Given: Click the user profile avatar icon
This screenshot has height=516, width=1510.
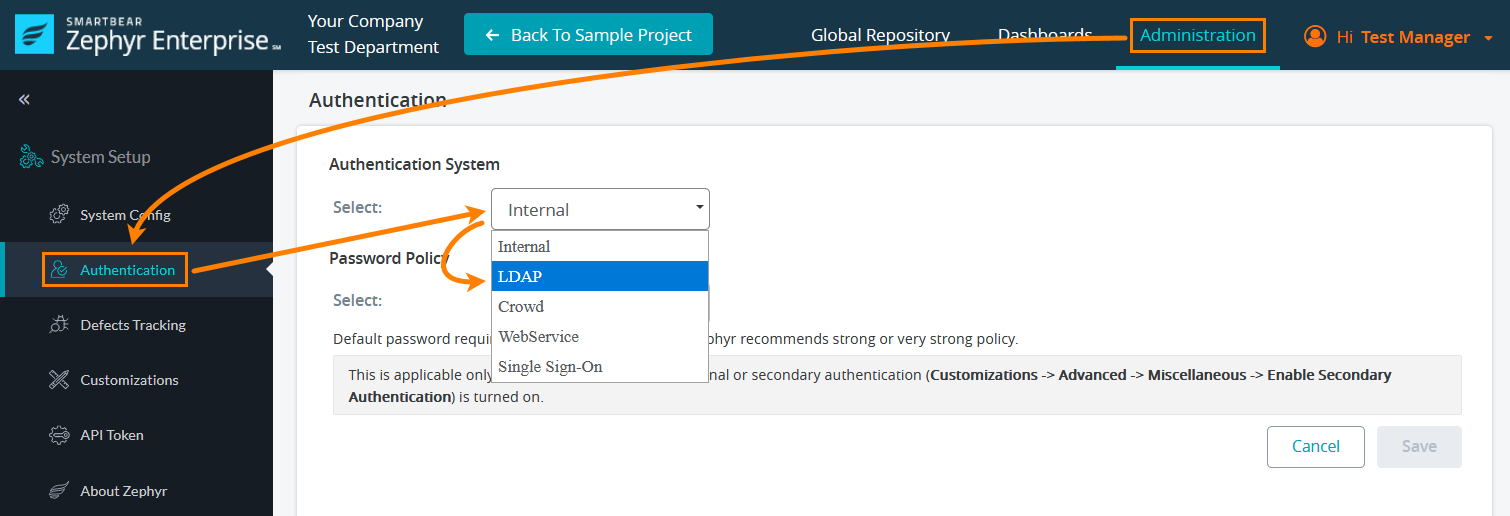Looking at the screenshot, I should [x=1314, y=37].
